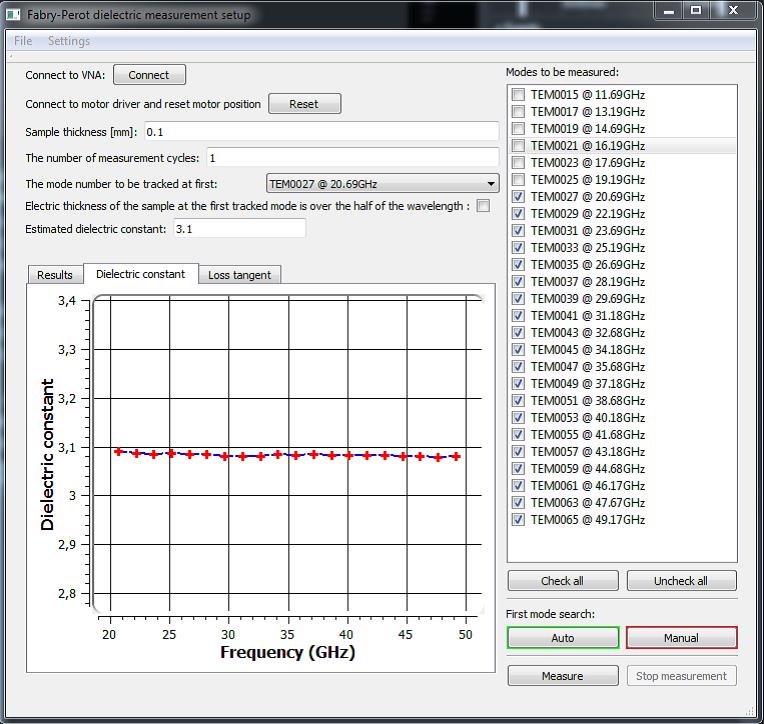Viewport: 764px width, 724px height.
Task: Click the dielectric constant plot area
Action: tap(287, 453)
